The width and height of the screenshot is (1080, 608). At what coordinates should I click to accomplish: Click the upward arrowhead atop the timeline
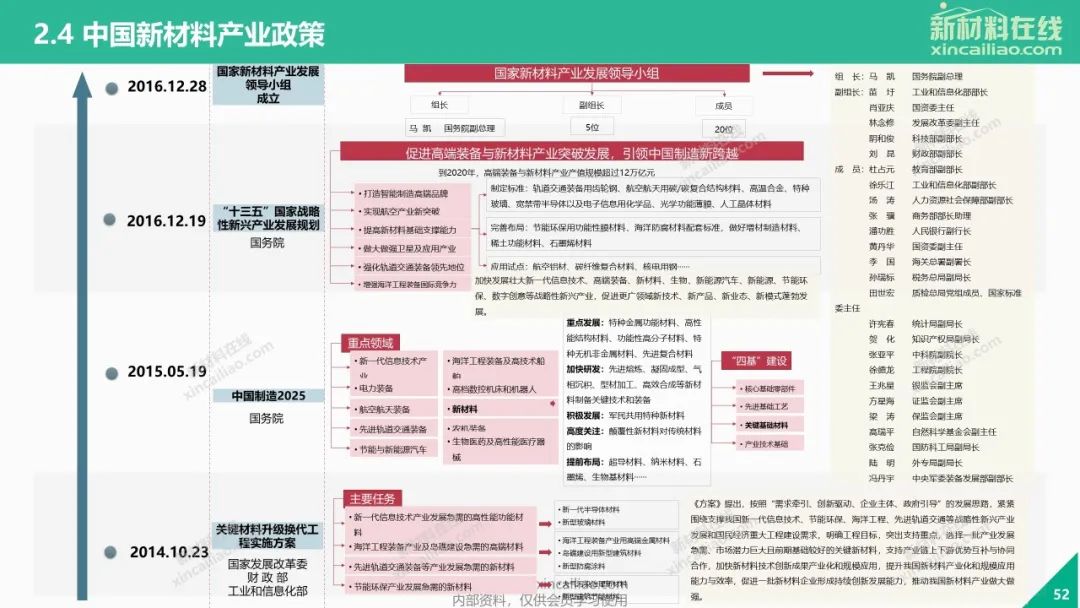(81, 82)
